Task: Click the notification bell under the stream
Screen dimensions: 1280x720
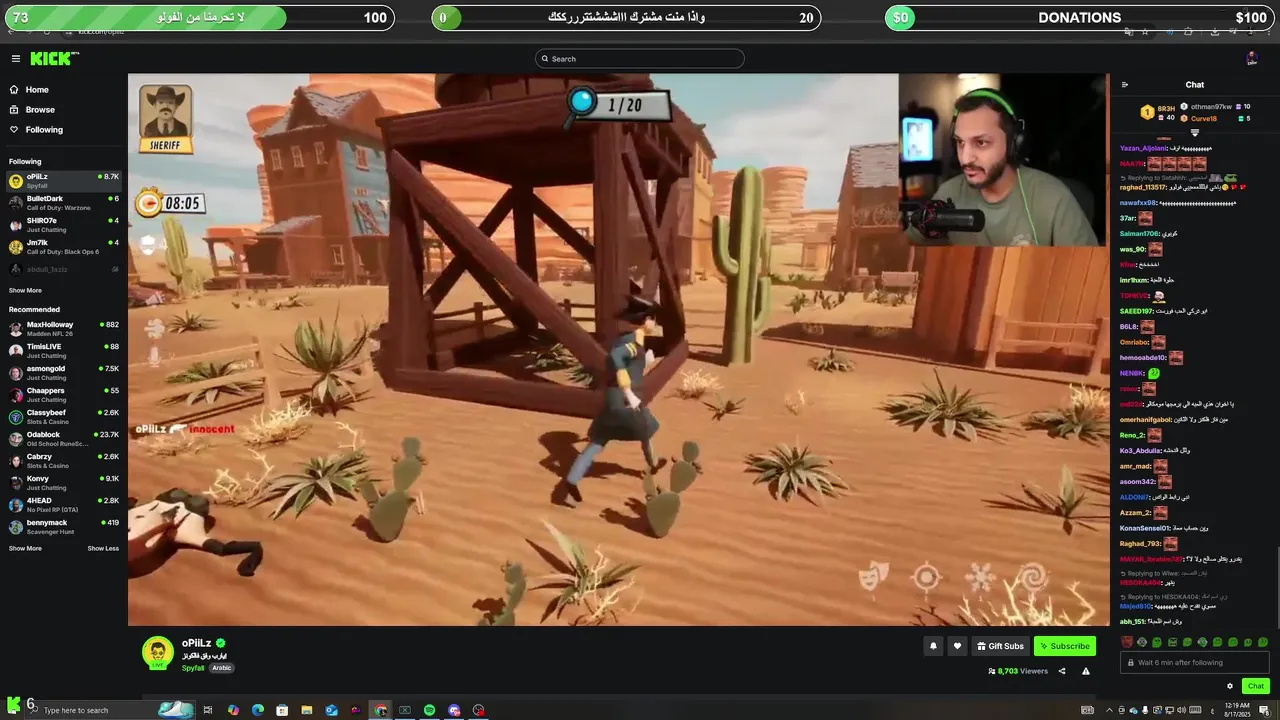Action: pos(933,646)
